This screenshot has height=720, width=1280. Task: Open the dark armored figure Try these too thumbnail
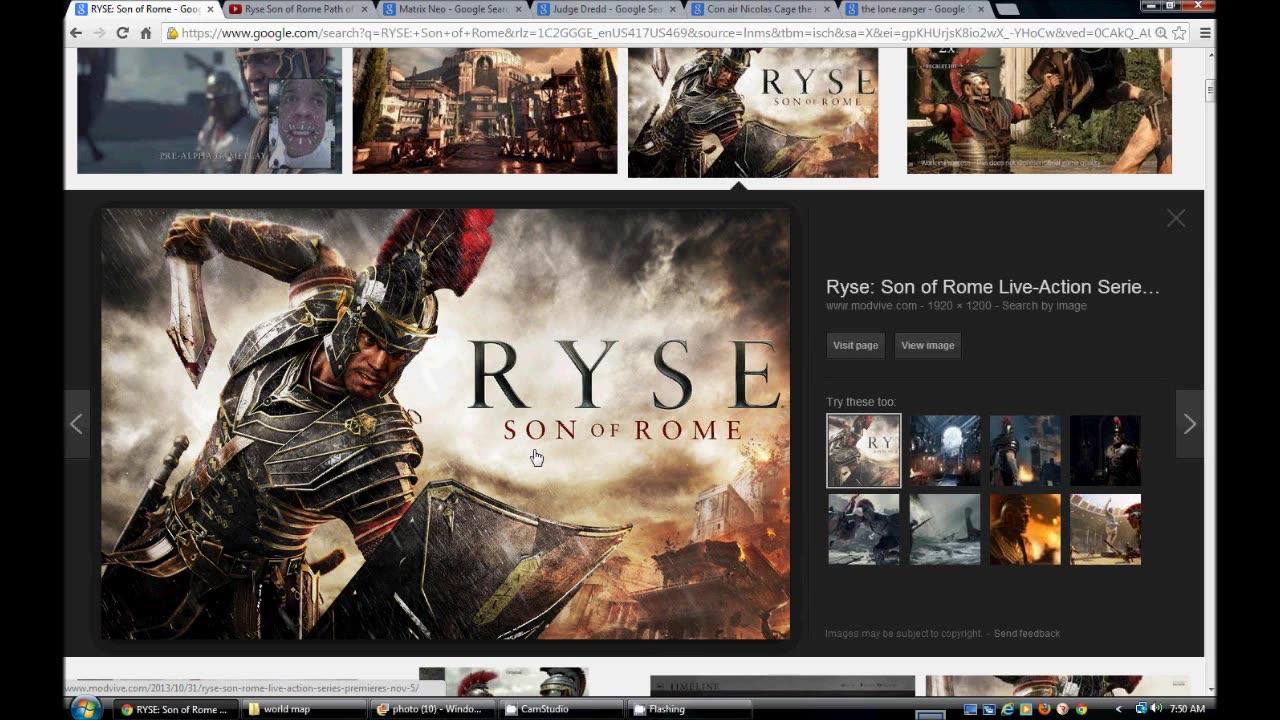(x=1105, y=451)
